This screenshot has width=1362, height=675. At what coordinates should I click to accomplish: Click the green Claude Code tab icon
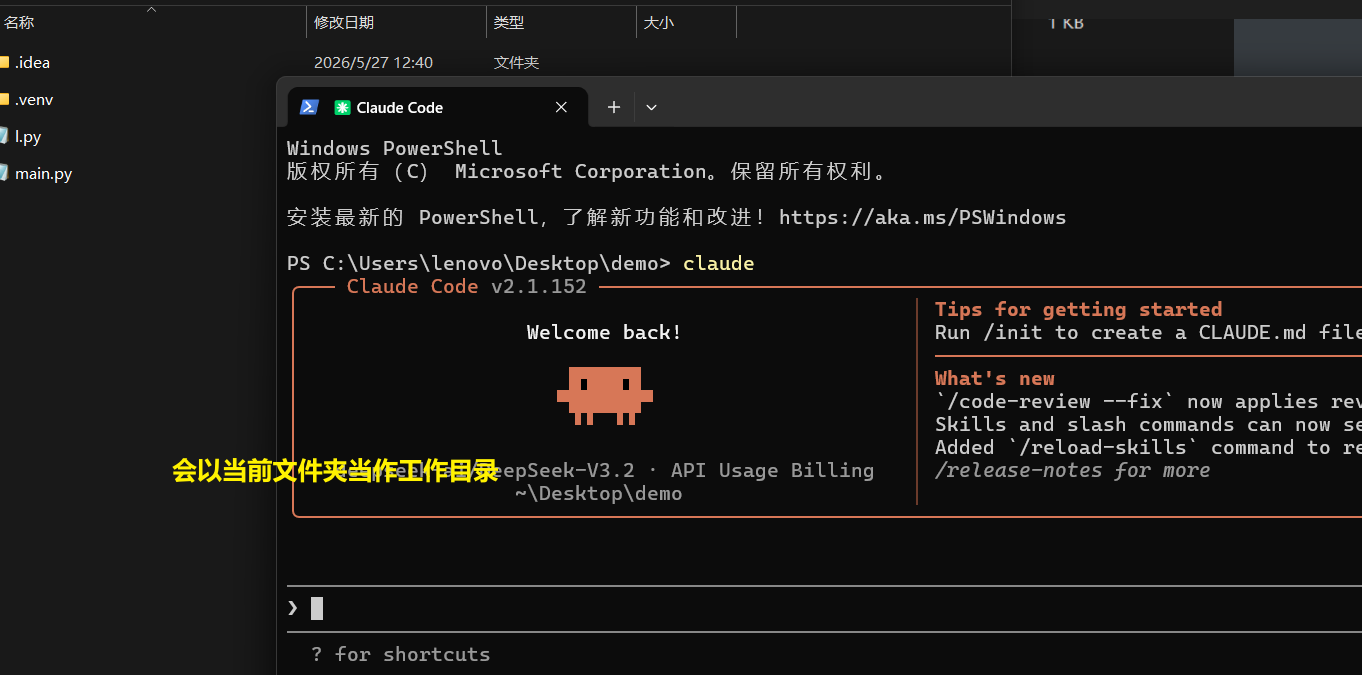342,107
